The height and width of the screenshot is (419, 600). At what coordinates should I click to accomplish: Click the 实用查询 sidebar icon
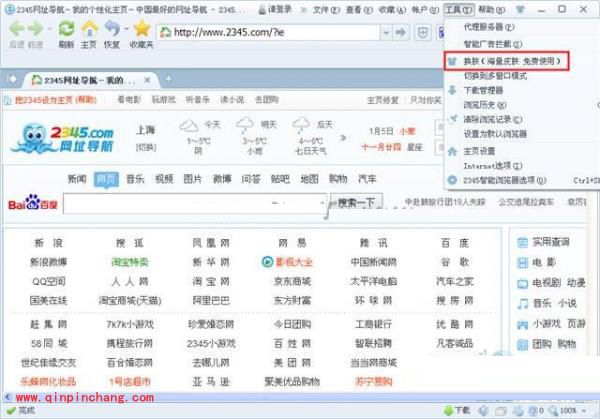coord(523,242)
